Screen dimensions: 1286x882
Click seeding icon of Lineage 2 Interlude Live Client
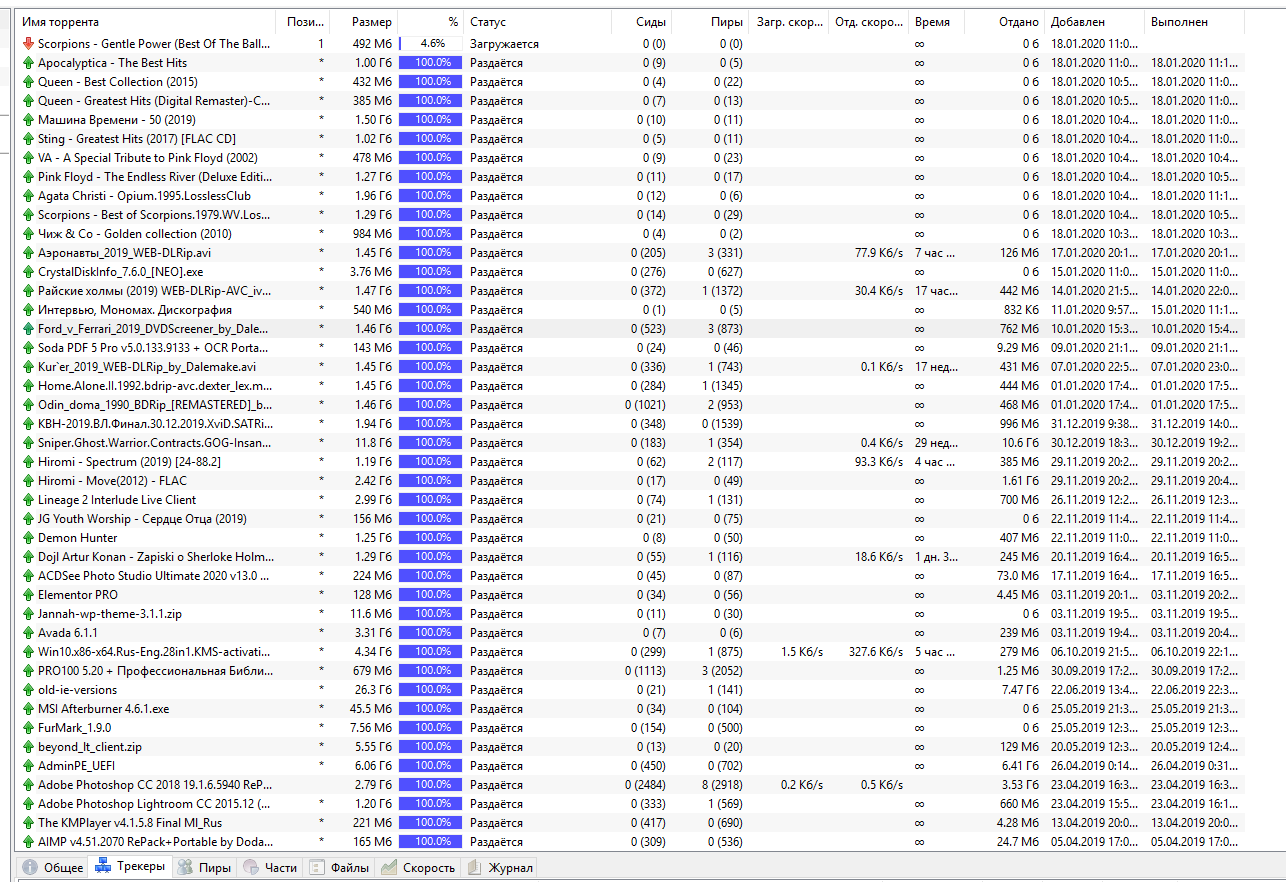click(28, 500)
